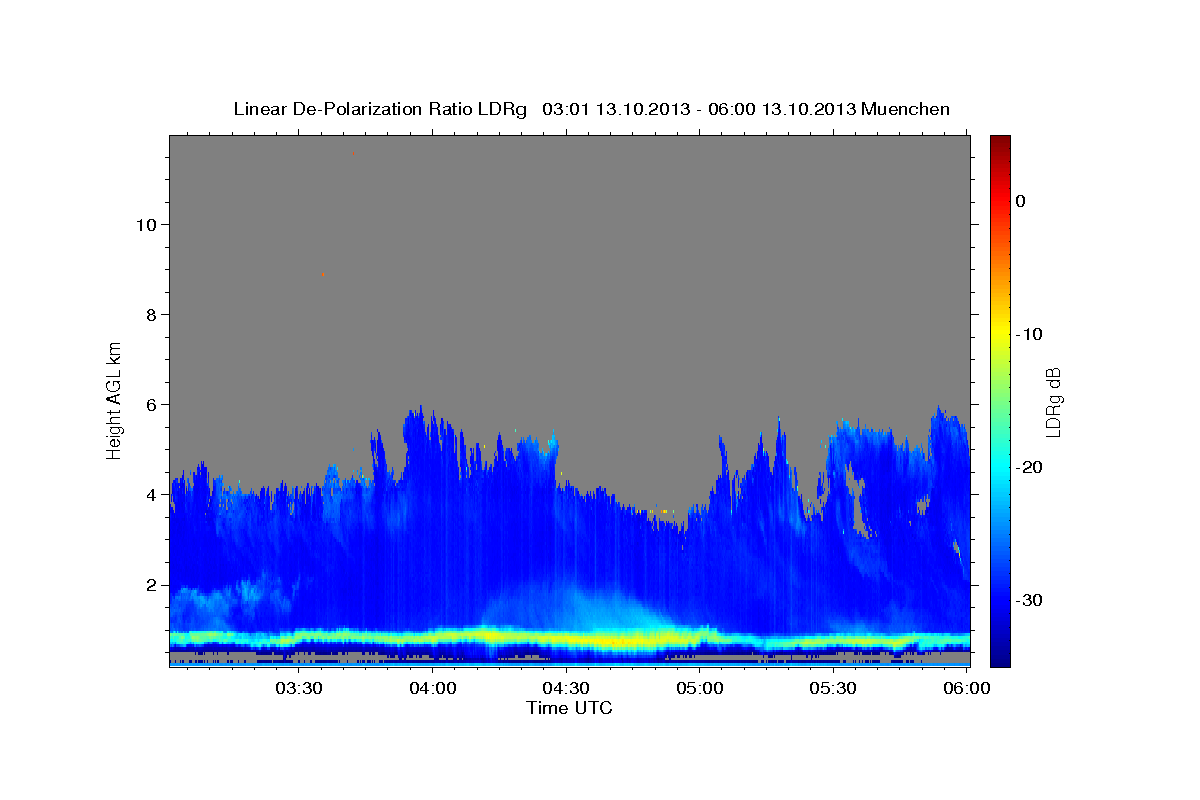Click the 05:30 time tick label
The height and width of the screenshot is (800, 1200).
(x=833, y=689)
